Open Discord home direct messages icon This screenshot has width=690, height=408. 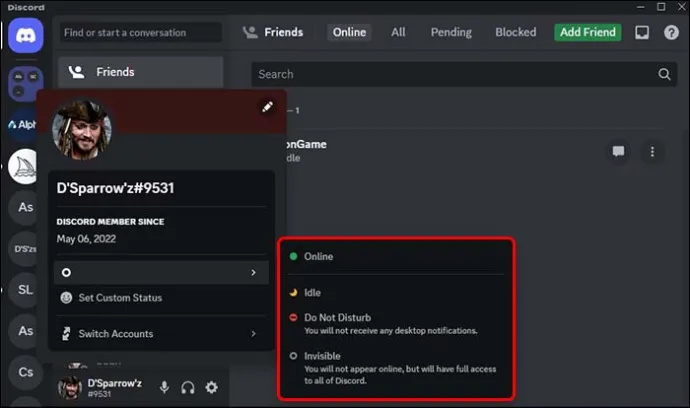click(26, 35)
